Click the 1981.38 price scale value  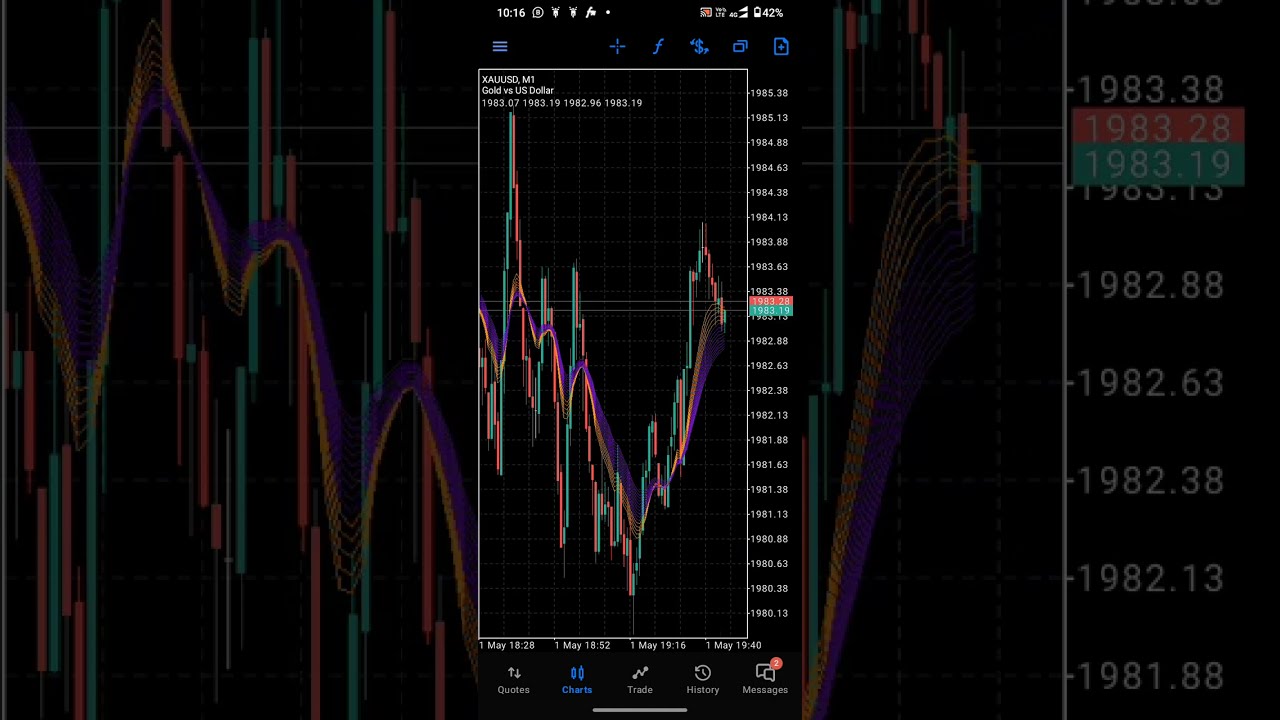[x=769, y=490]
